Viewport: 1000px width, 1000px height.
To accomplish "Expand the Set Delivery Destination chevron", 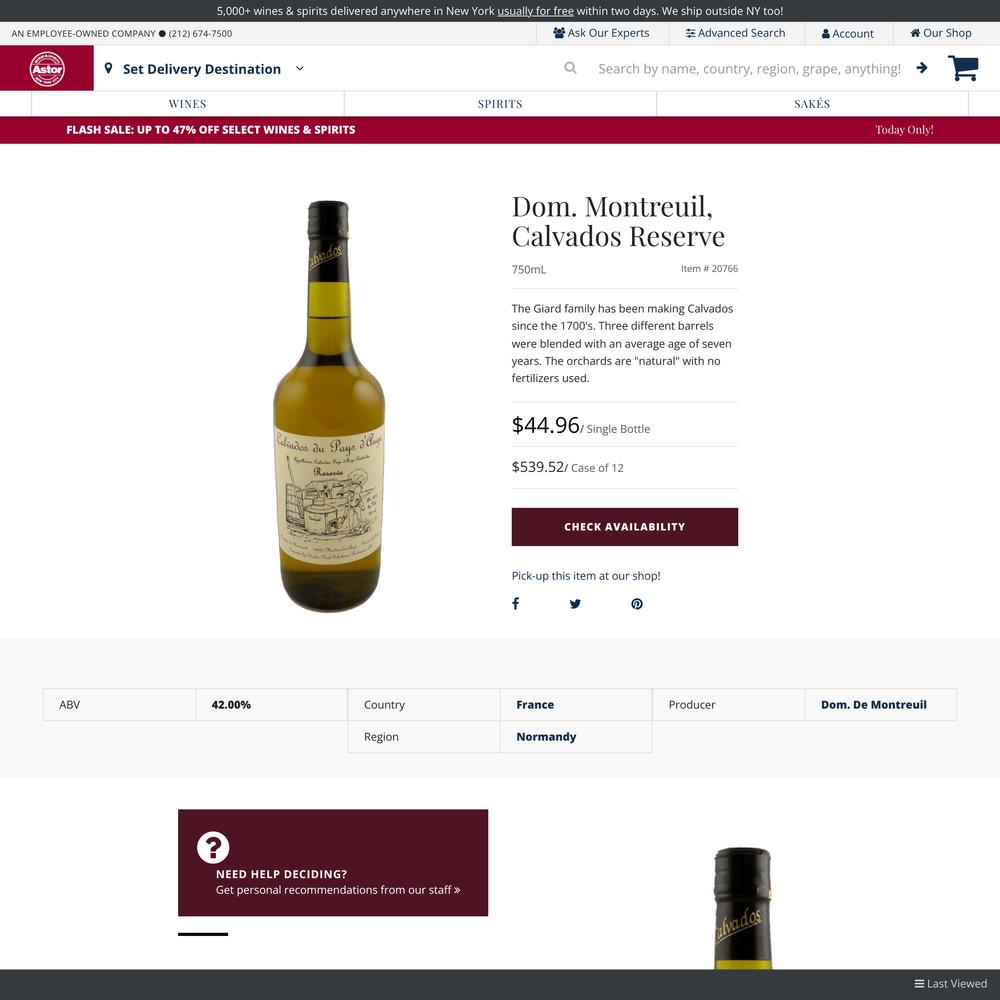I will (300, 68).
